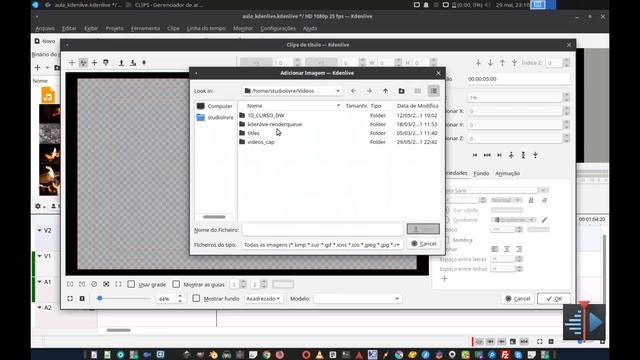Go to parent directory in file dialog
Screen dimensions: 640x360
pos(385,91)
